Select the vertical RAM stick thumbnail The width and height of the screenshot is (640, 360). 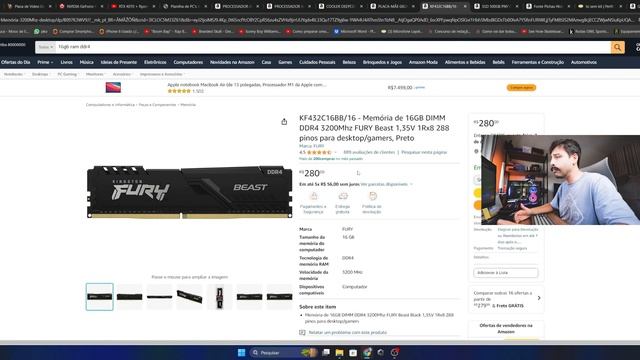pos(220,297)
